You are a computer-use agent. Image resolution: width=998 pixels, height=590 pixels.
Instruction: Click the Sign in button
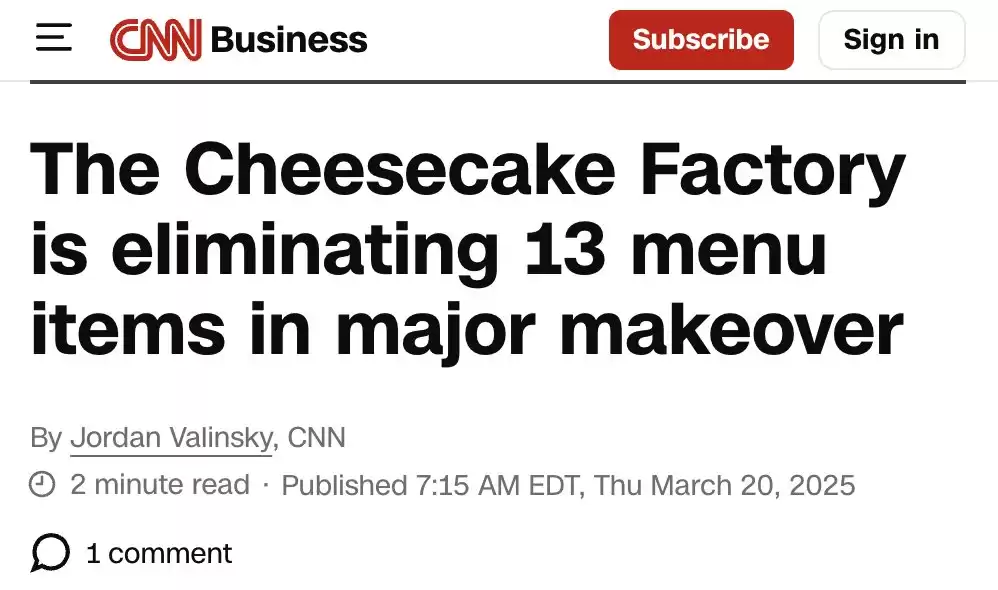tap(891, 39)
